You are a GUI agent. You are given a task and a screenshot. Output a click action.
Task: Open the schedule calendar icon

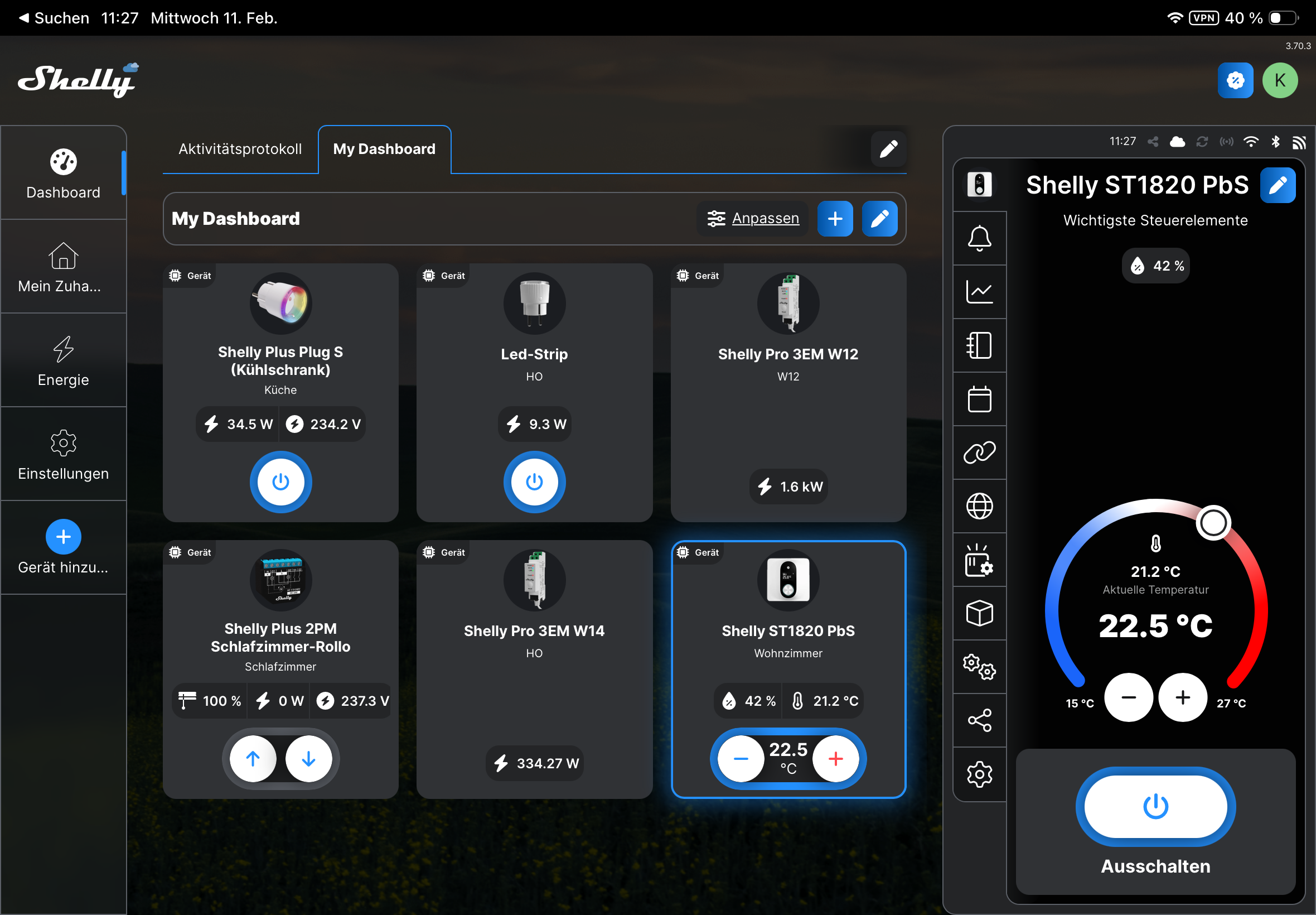[979, 399]
